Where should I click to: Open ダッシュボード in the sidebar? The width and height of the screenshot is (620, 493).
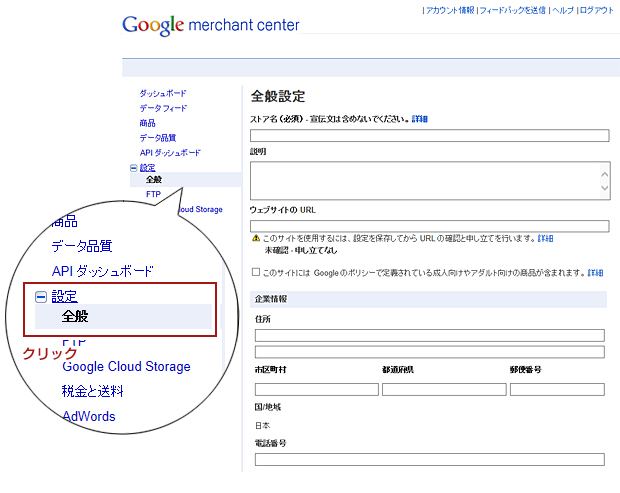coord(163,93)
